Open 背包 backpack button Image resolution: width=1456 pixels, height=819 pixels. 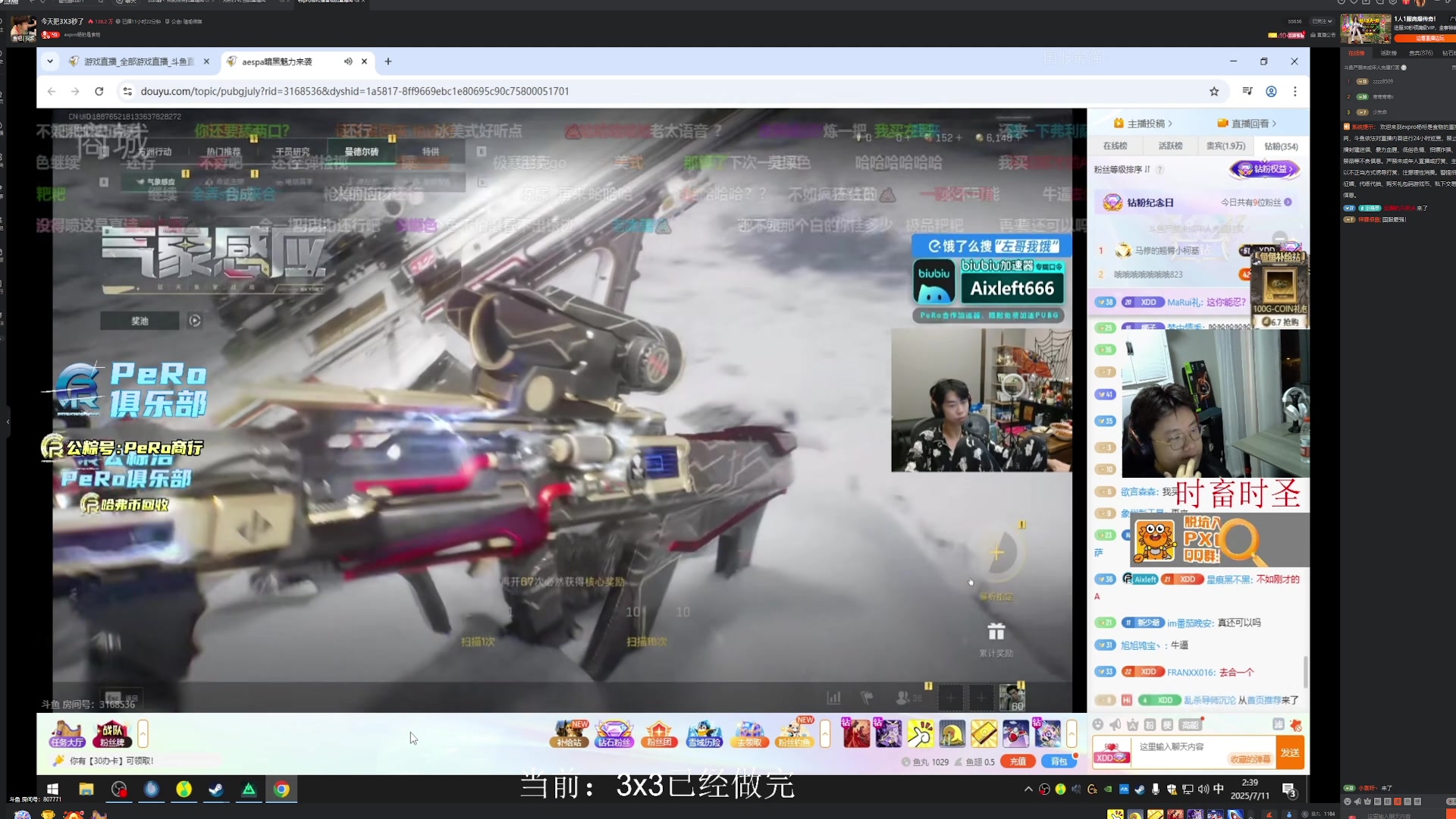tap(1059, 761)
